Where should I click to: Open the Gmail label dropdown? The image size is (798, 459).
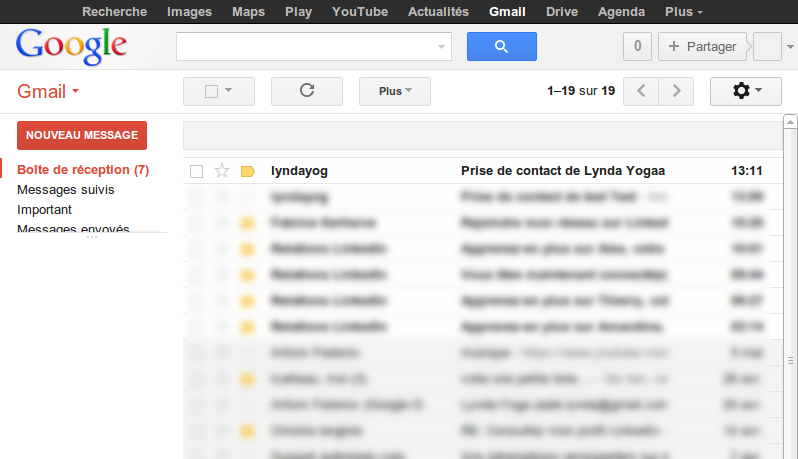(48, 92)
